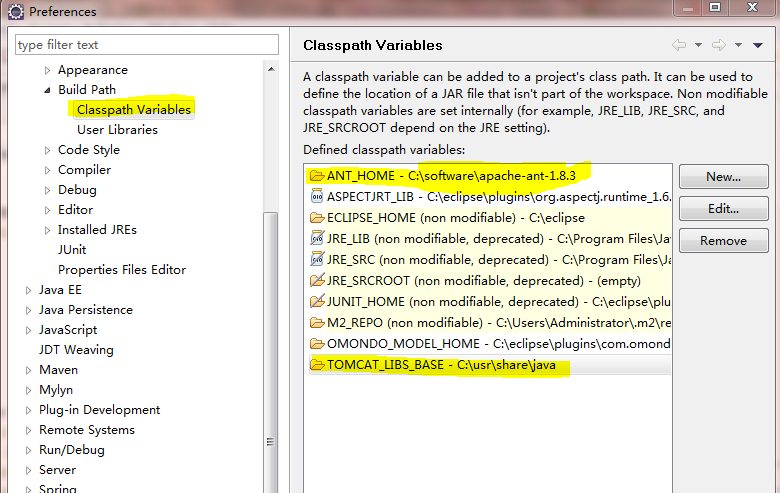Image resolution: width=780 pixels, height=493 pixels.
Task: Expand the Installed JREs node
Action: click(x=47, y=230)
